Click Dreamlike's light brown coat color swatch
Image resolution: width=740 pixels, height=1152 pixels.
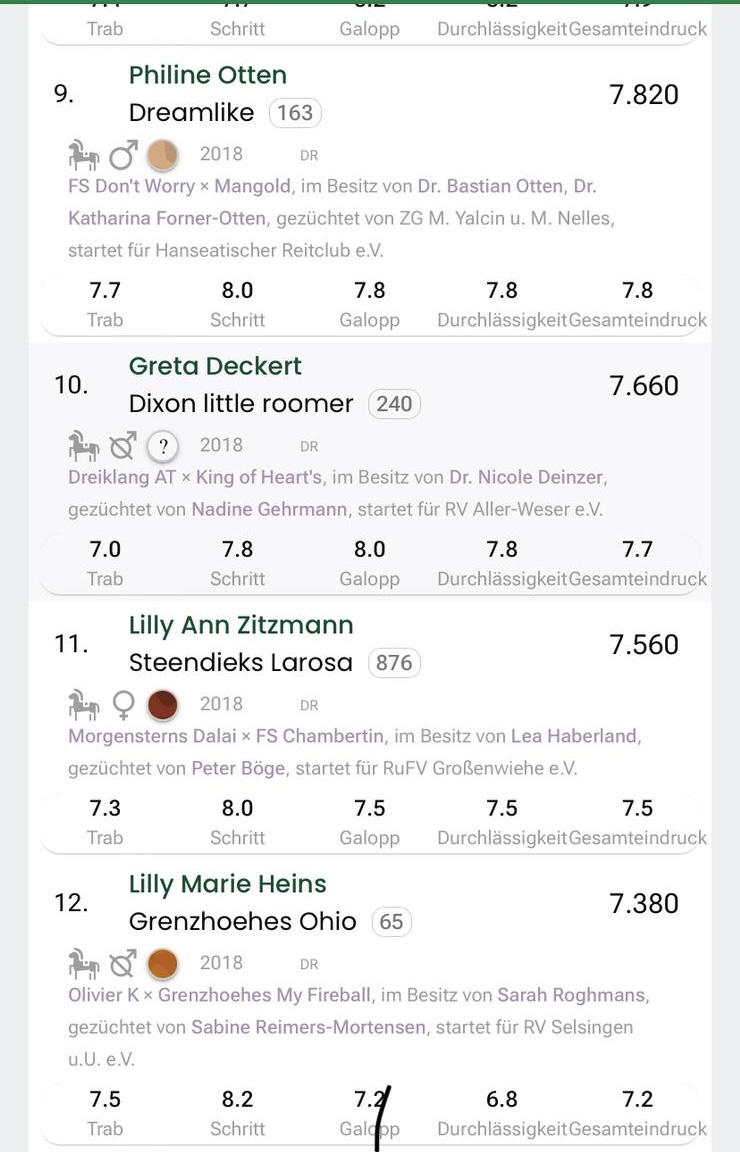pos(163,155)
